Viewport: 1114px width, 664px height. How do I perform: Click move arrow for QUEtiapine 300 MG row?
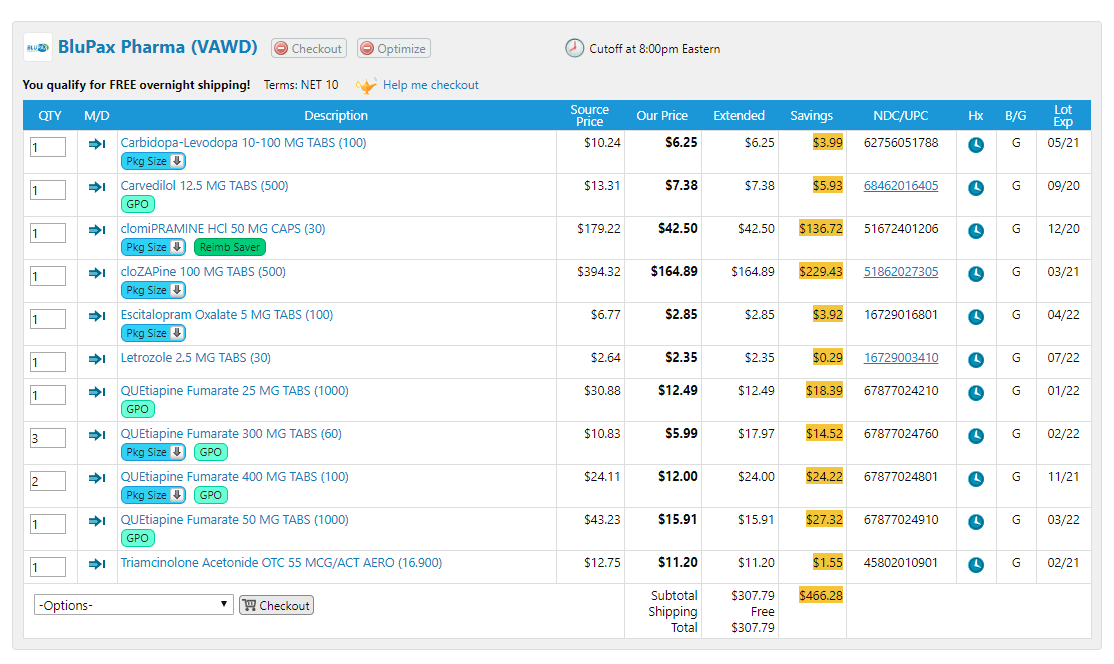click(x=97, y=435)
